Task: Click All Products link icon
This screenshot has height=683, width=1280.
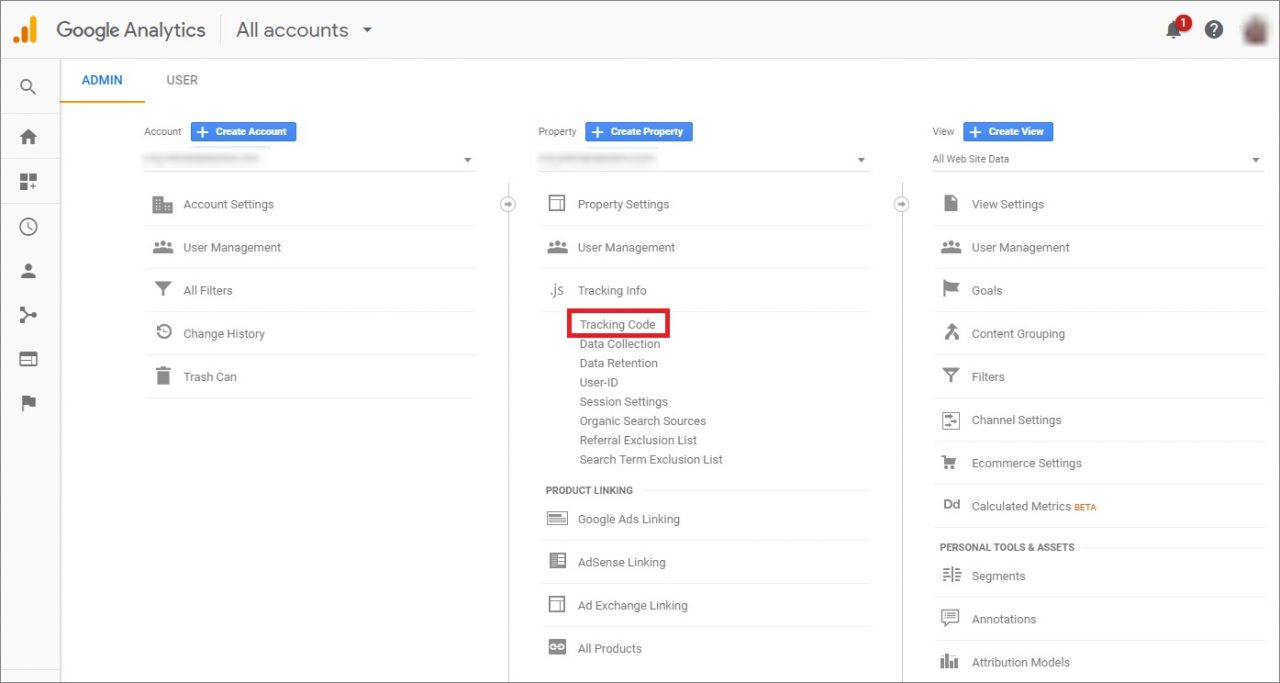Action: point(557,647)
